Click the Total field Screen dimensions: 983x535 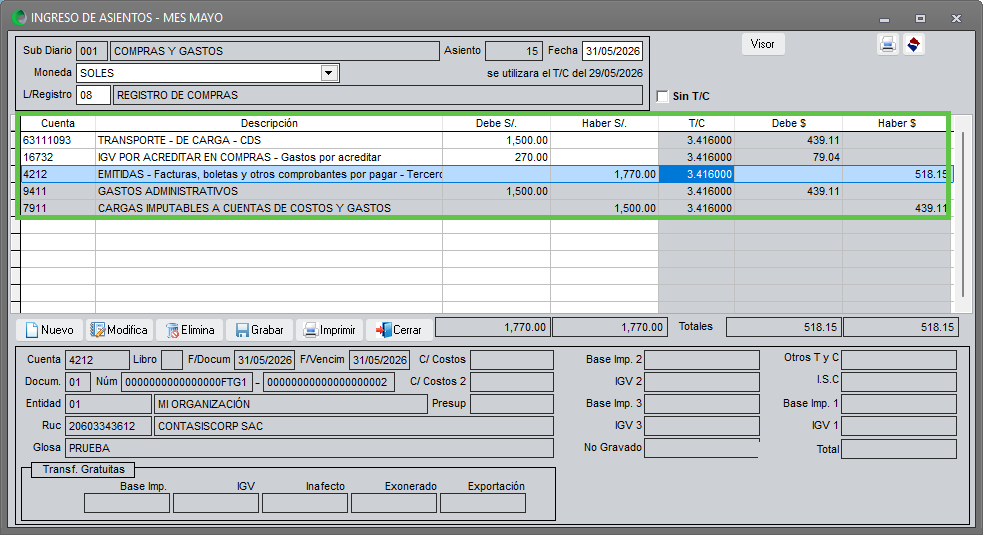point(899,449)
